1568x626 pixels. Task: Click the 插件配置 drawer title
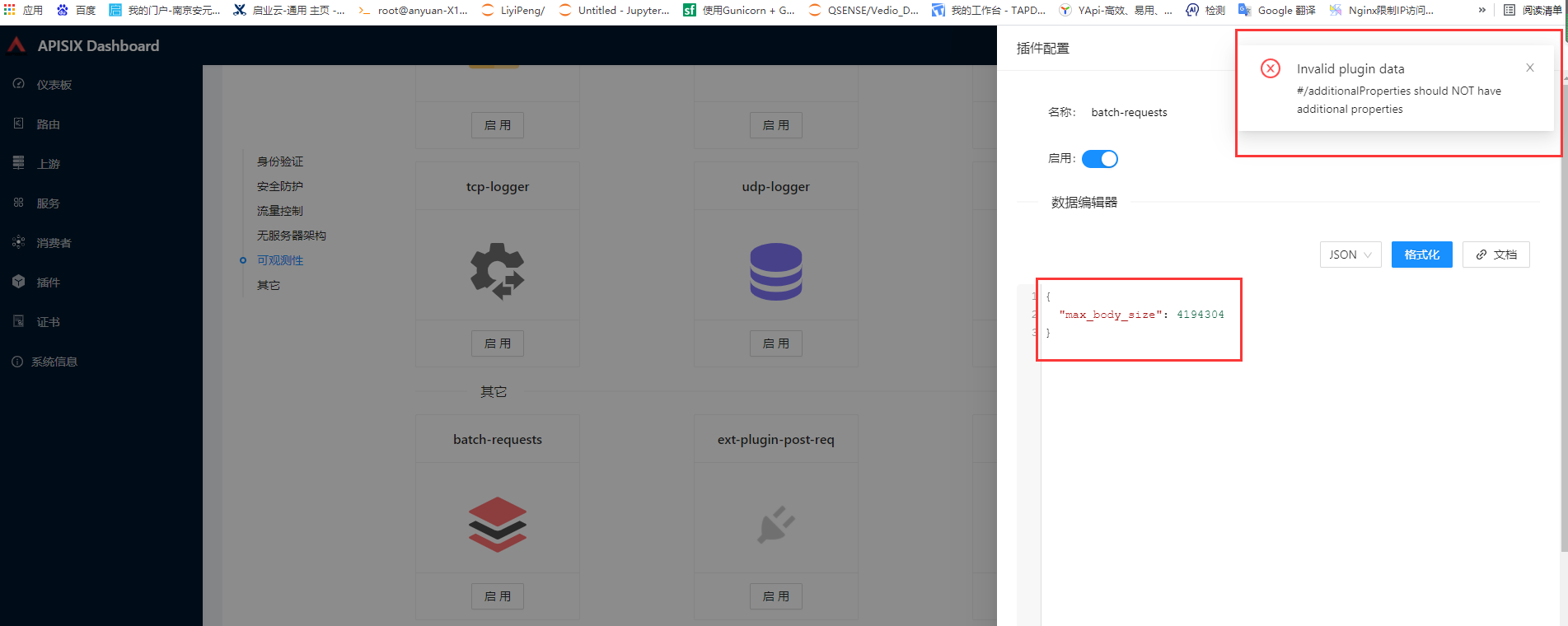tap(1043, 49)
